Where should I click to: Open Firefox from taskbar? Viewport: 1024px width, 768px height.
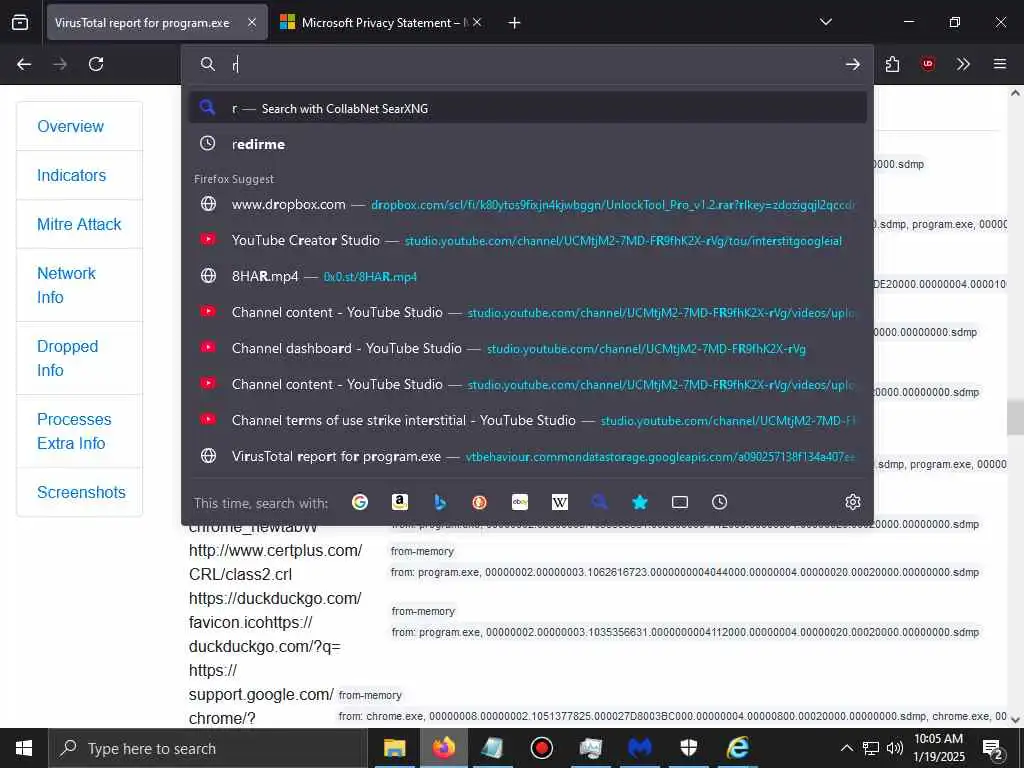tap(443, 748)
